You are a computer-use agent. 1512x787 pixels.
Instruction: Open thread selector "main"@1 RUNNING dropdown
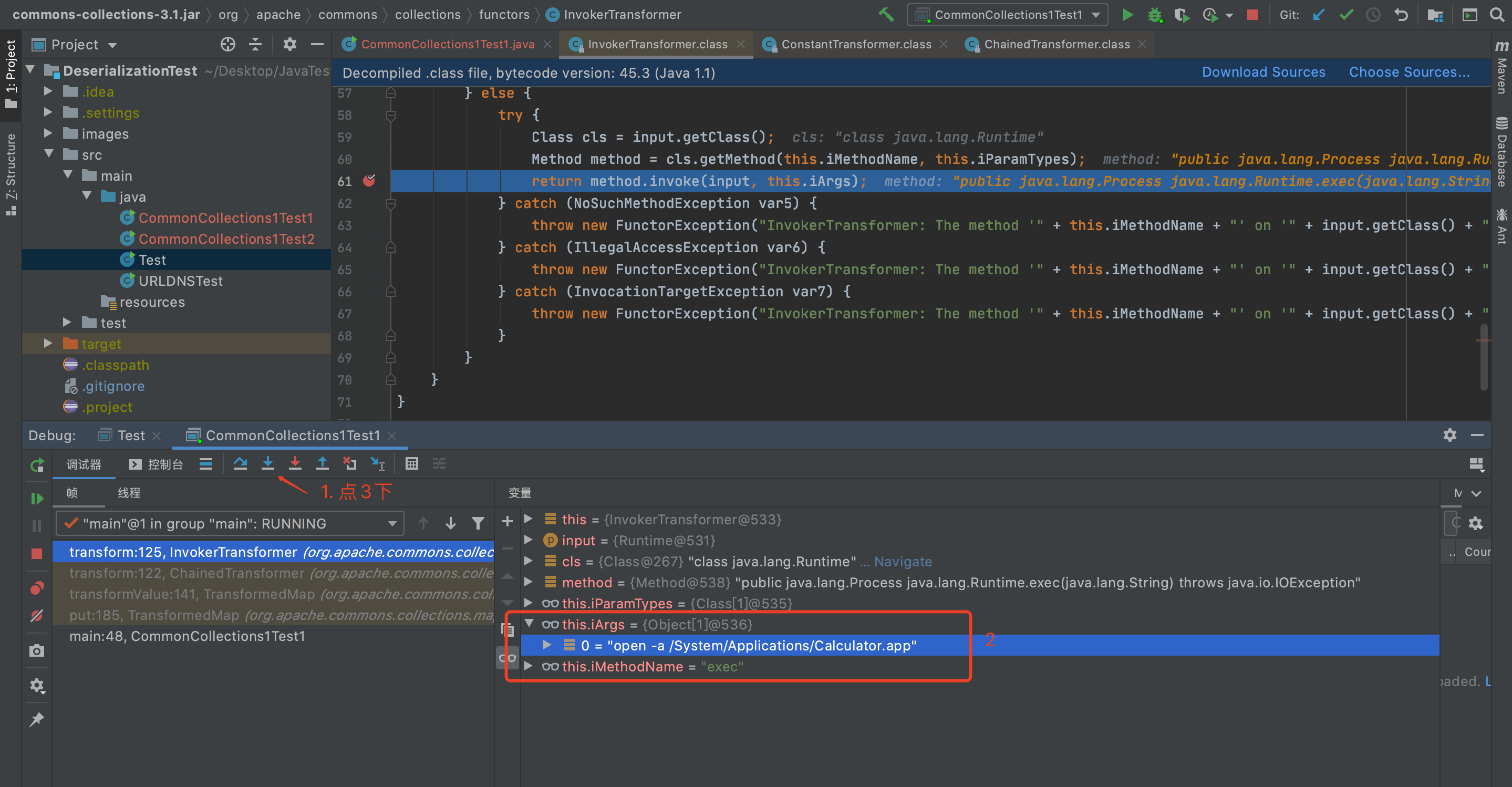tap(230, 523)
